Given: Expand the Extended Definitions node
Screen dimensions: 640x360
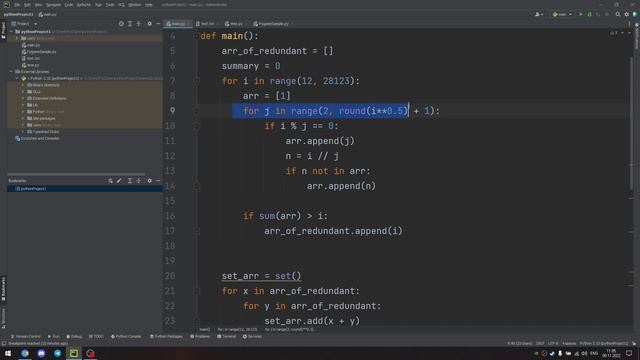Looking at the screenshot, I should click(23, 98).
